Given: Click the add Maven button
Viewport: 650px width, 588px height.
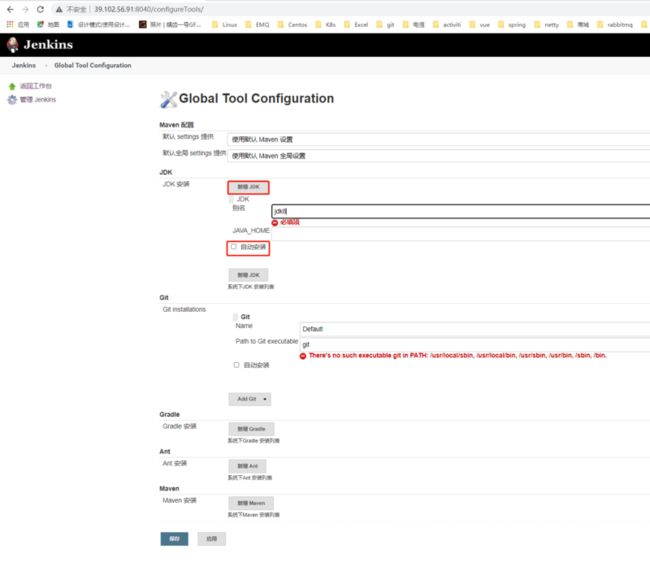Looking at the screenshot, I should pyautogui.click(x=251, y=503).
